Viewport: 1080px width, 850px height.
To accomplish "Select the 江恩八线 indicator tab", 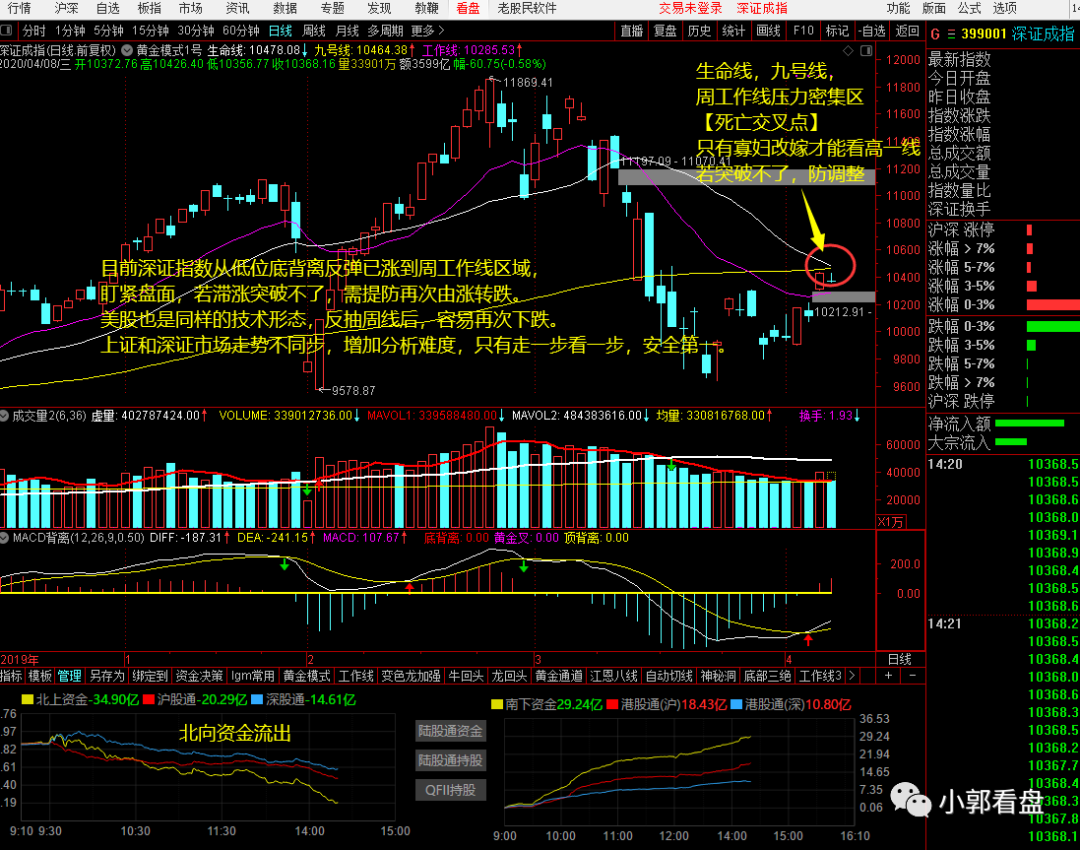I will coord(614,676).
